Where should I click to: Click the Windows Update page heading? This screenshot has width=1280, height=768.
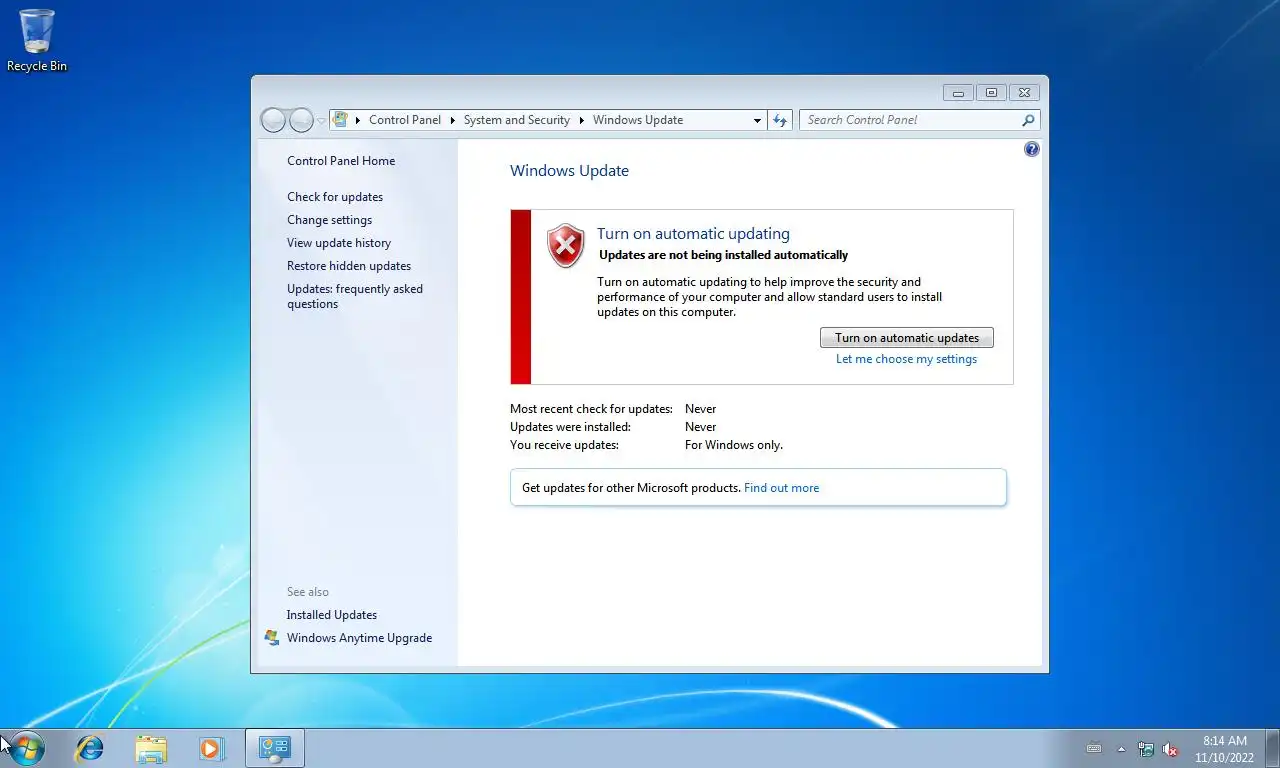coord(569,171)
